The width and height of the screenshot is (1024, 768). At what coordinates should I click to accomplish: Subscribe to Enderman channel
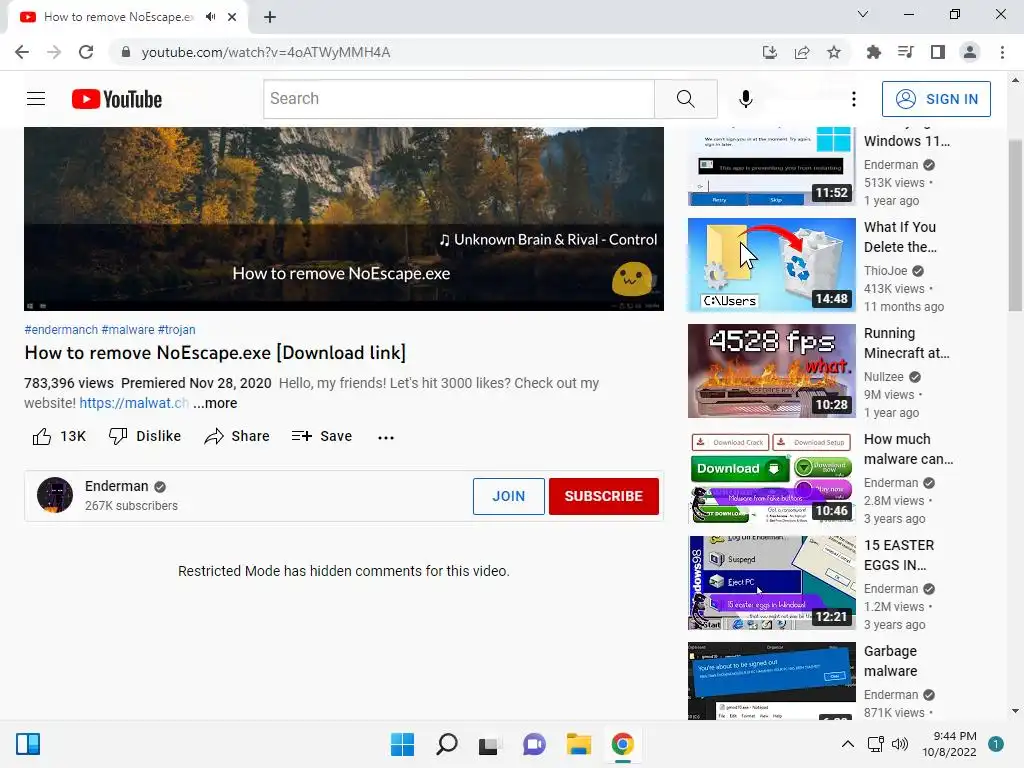point(603,496)
